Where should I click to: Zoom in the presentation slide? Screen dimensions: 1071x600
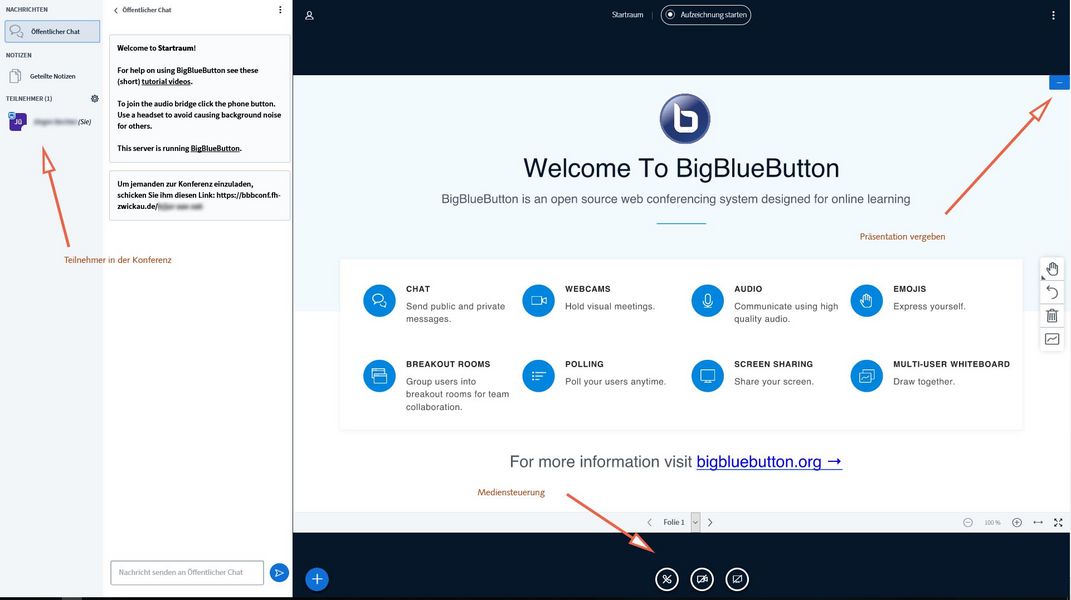click(x=1017, y=522)
